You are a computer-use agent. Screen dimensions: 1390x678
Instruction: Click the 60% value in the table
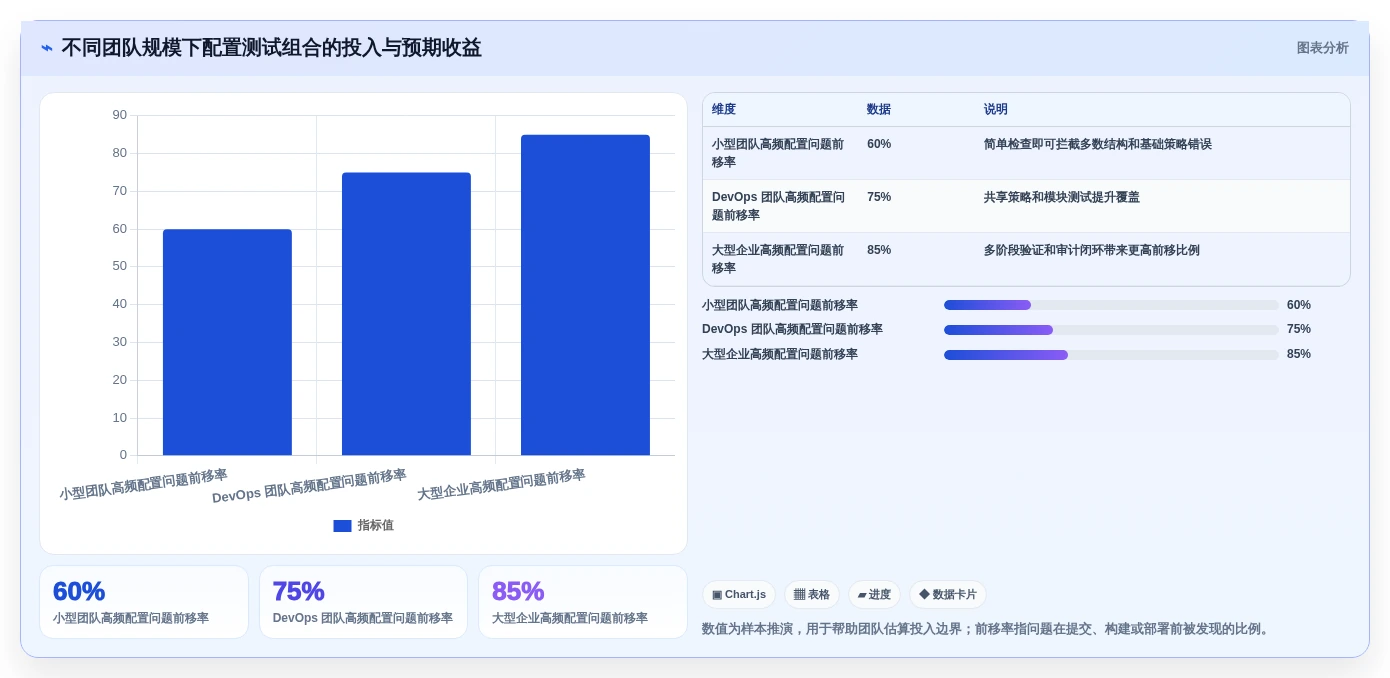[879, 144]
